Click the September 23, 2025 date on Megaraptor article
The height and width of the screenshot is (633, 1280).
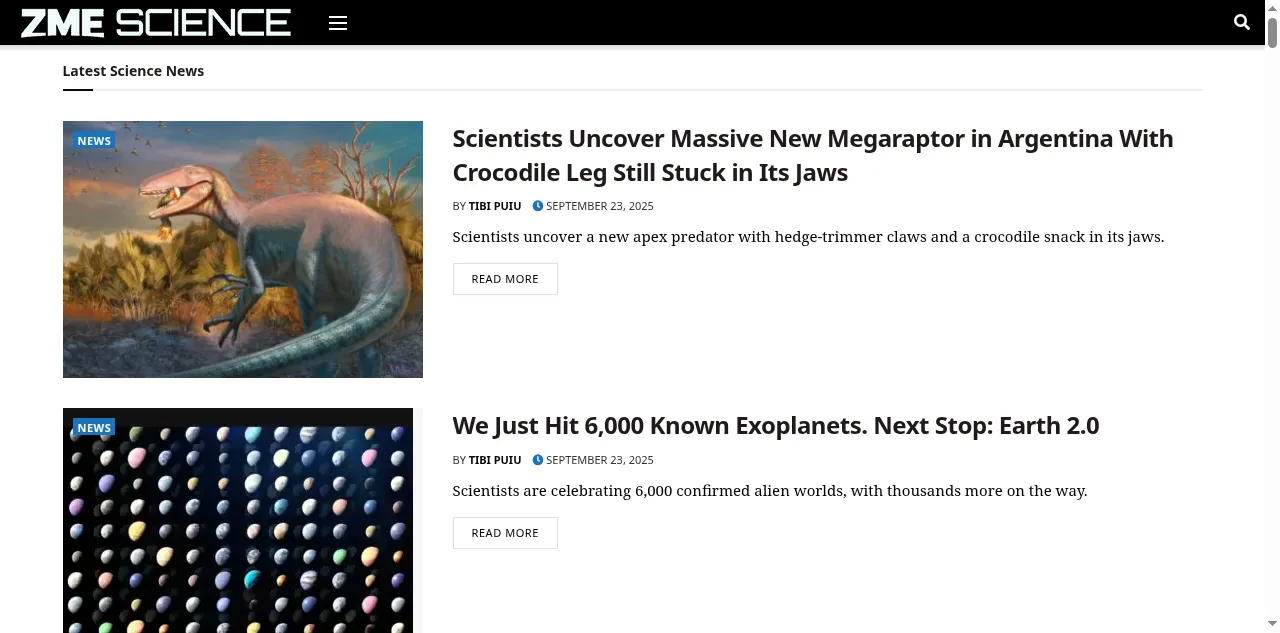coord(600,206)
